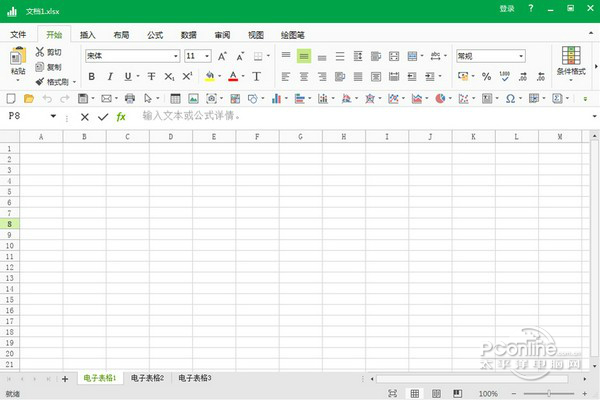Click the zoom in plus button

(585, 393)
